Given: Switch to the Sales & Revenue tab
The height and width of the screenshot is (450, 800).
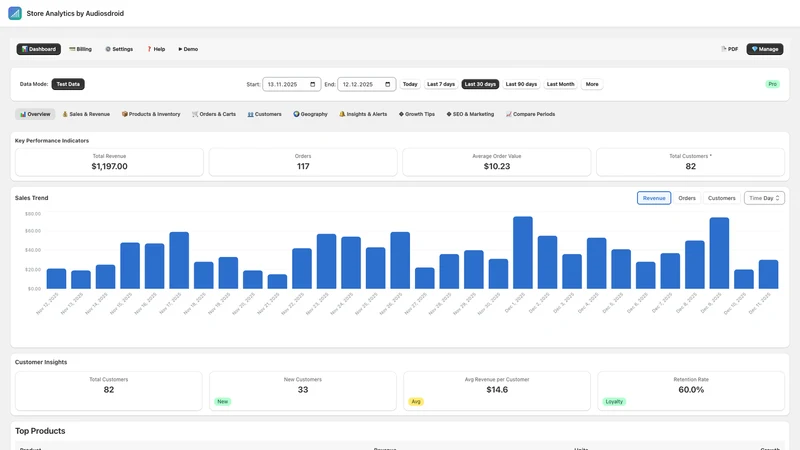Looking at the screenshot, I should point(86,114).
